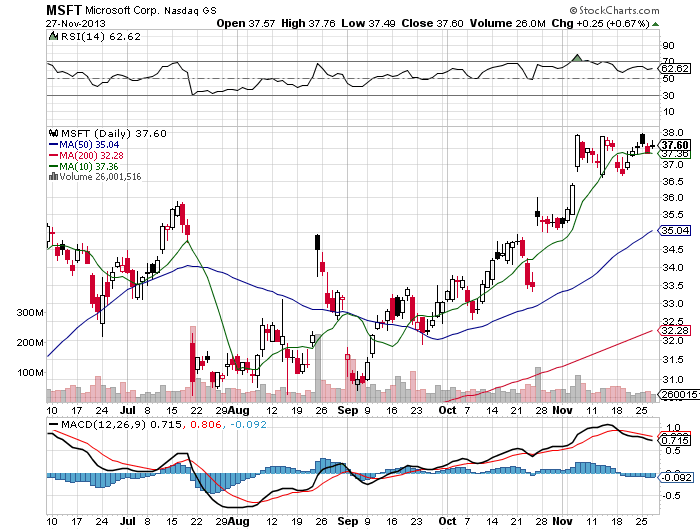Click the Close 37.60 value in the header
The width and height of the screenshot is (700, 530).
click(x=432, y=23)
